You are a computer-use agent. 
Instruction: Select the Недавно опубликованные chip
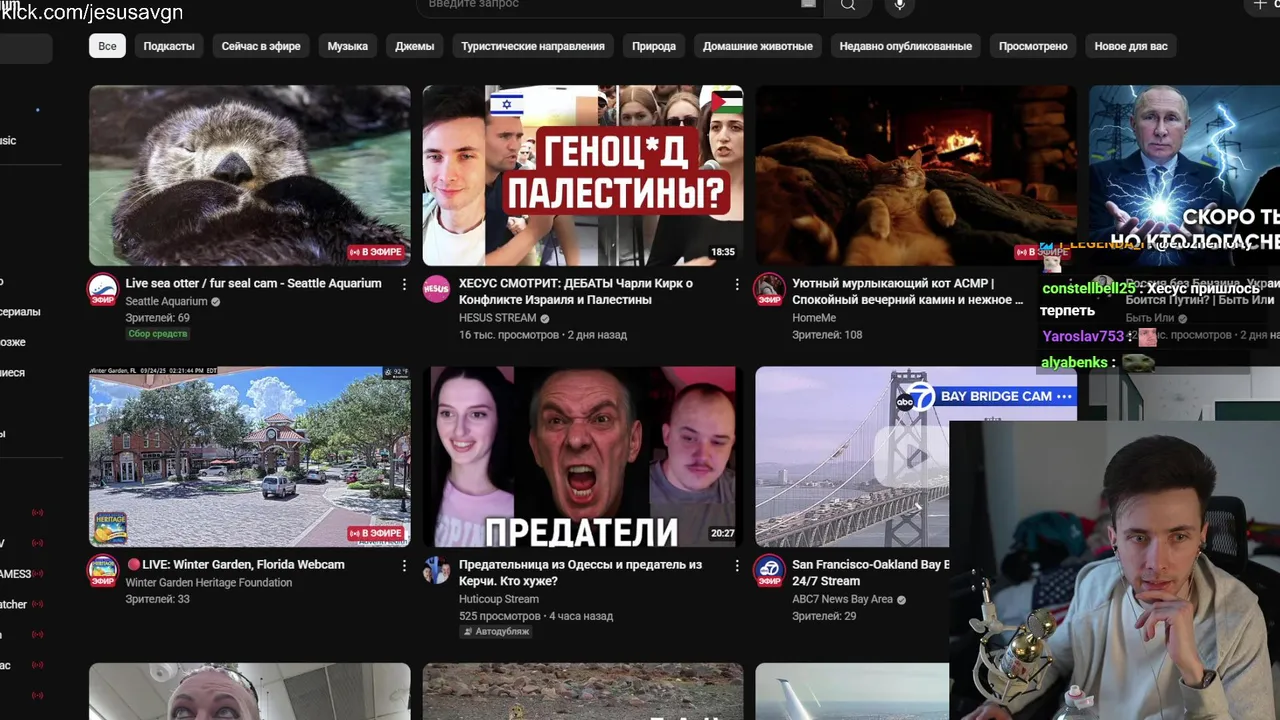click(x=906, y=46)
